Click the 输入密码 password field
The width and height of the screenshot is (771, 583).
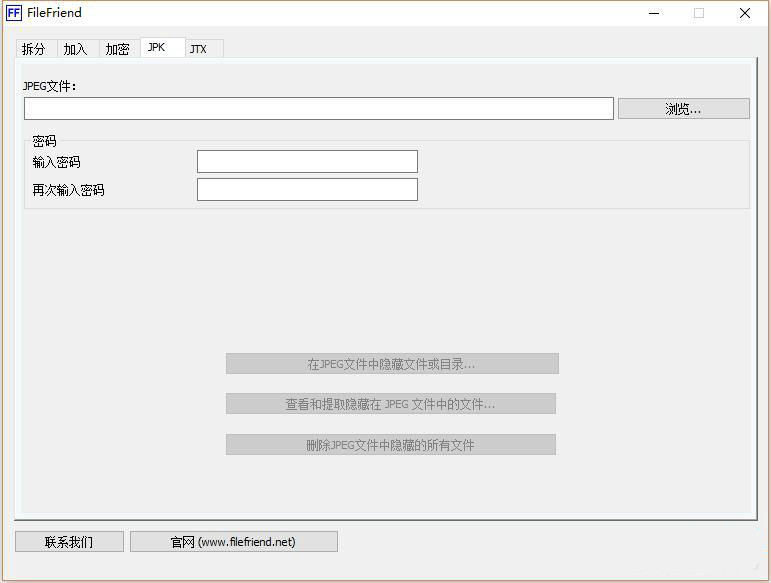307,162
